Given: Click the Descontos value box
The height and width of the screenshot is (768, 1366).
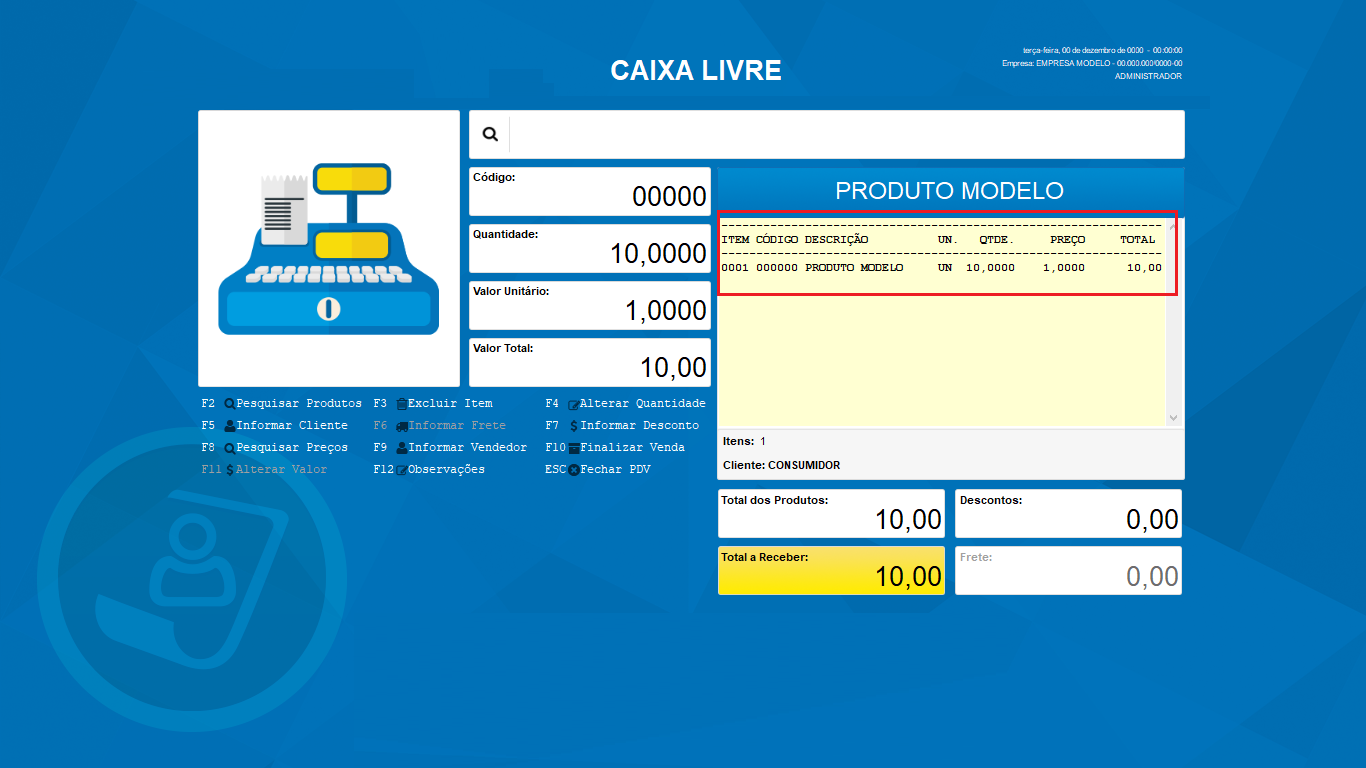Looking at the screenshot, I should [1068, 513].
